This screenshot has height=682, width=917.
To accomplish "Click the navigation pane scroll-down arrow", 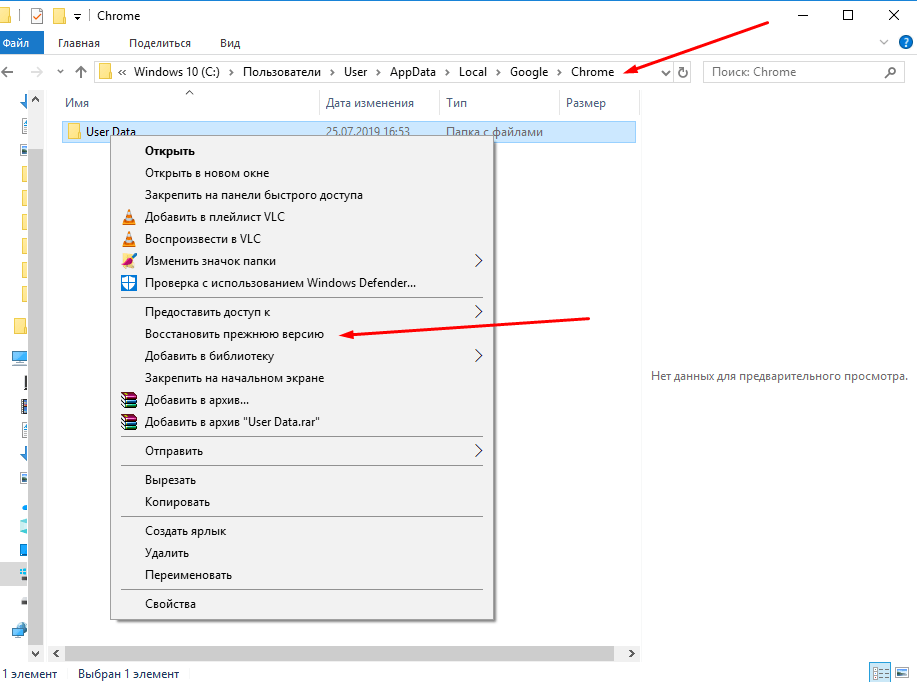I will (x=36, y=653).
